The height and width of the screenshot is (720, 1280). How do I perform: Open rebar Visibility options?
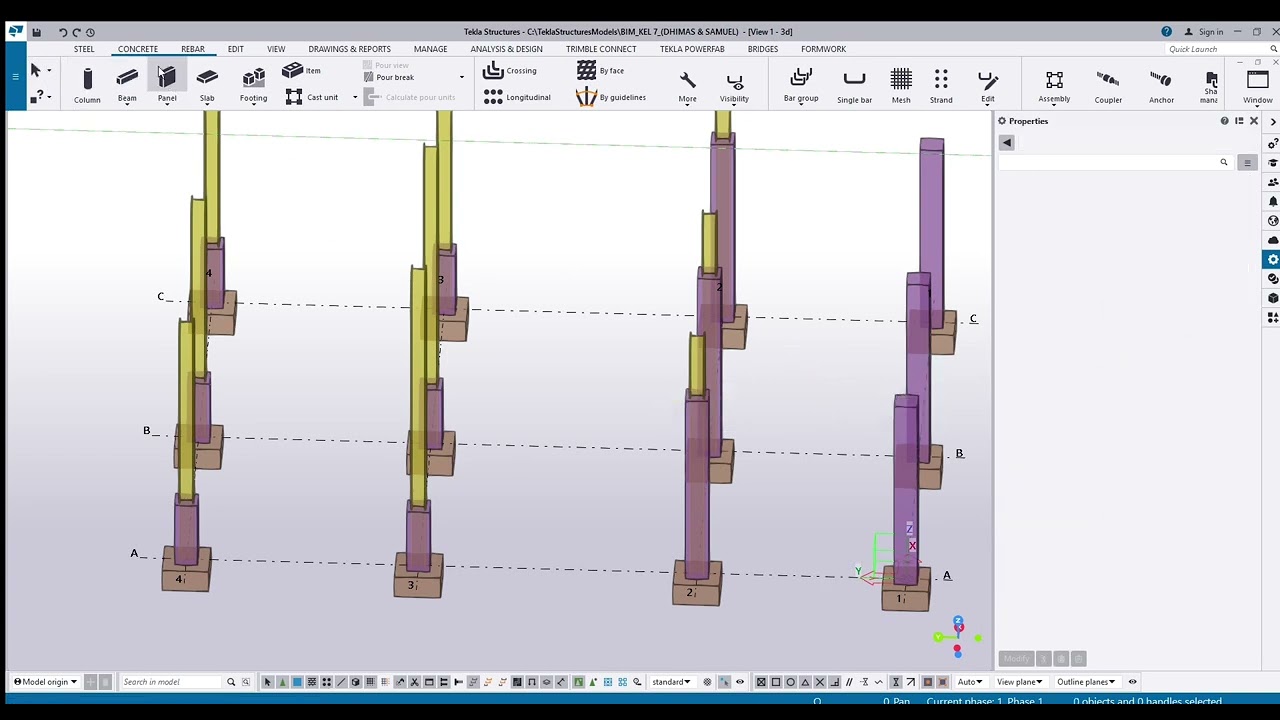point(734,86)
